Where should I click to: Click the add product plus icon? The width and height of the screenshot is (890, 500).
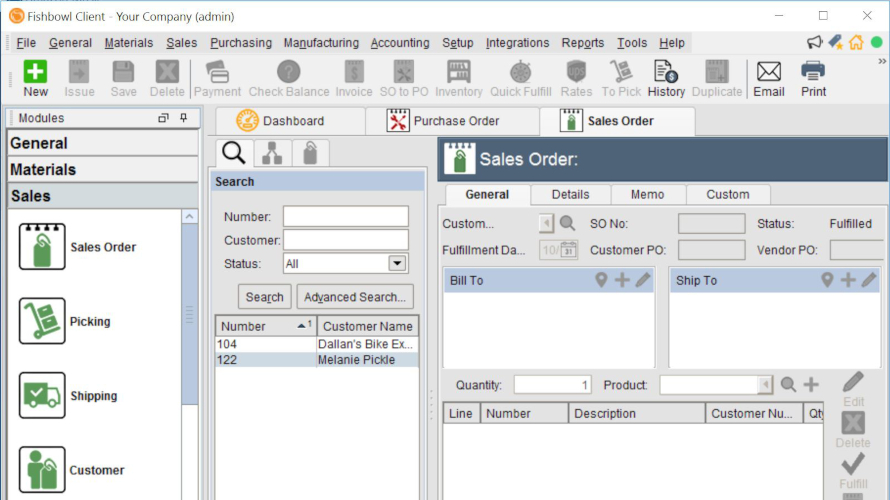coord(811,385)
